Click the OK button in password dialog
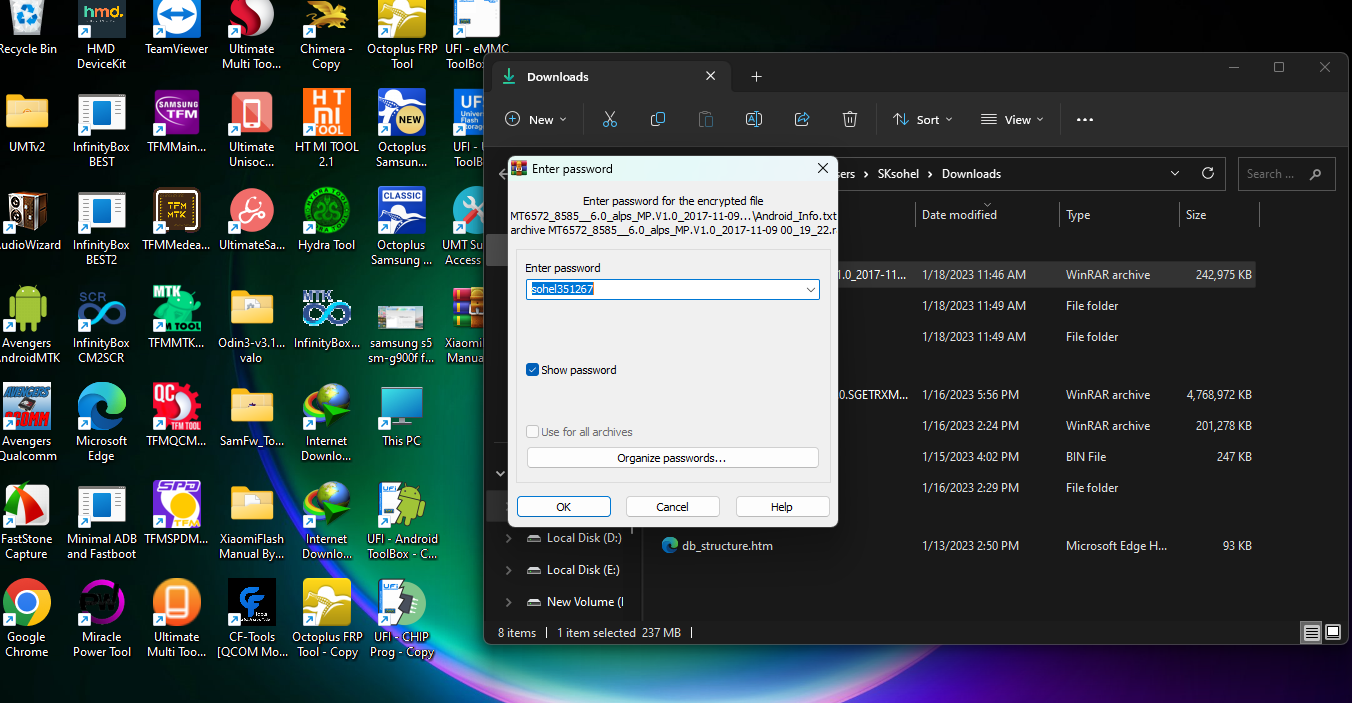Viewport: 1352px width, 703px height. [563, 507]
